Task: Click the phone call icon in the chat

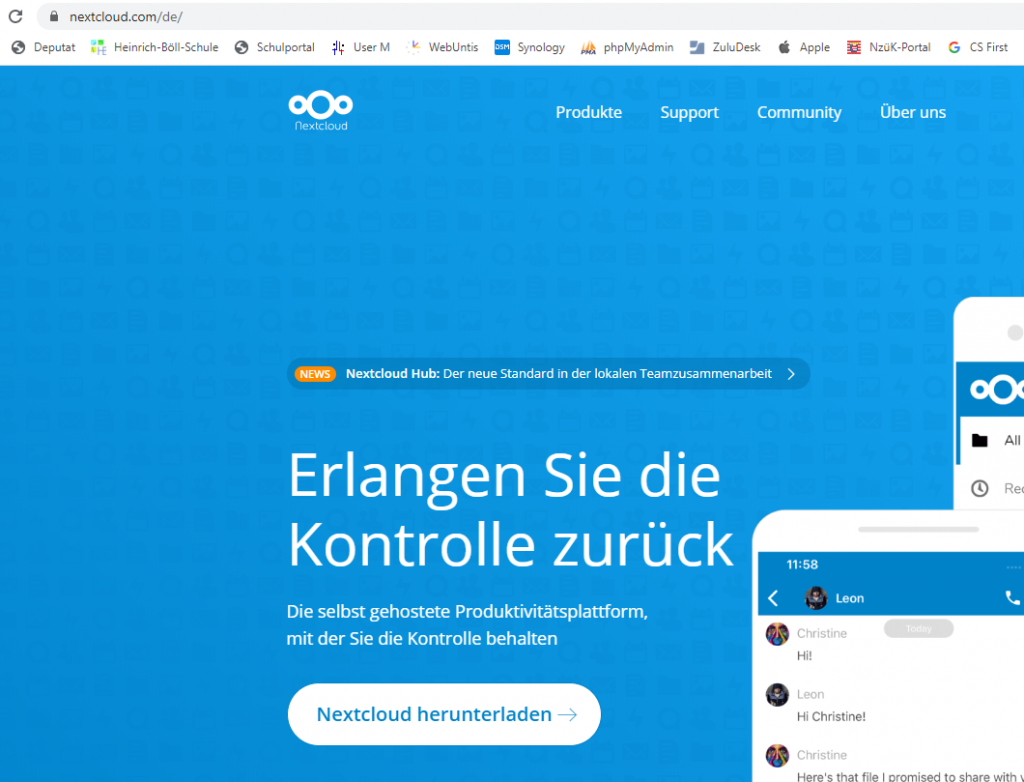Action: 1012,597
